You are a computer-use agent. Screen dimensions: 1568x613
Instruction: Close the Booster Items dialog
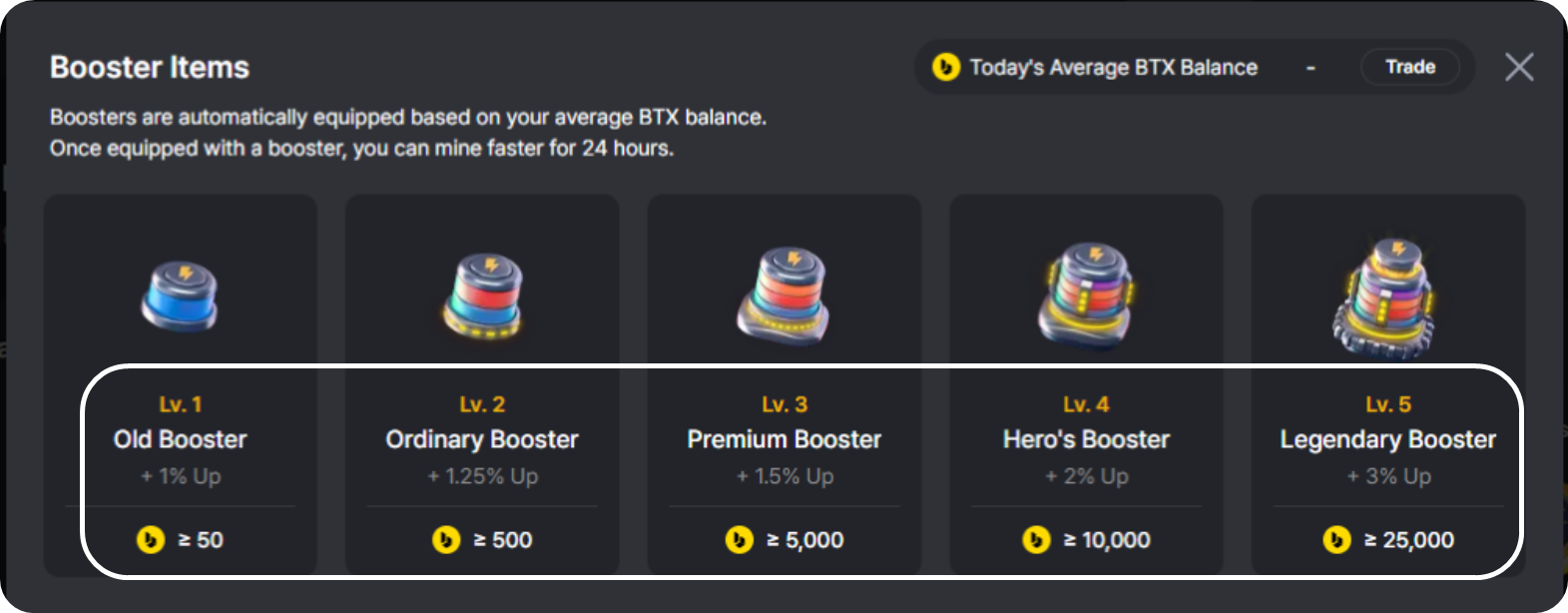coord(1519,67)
